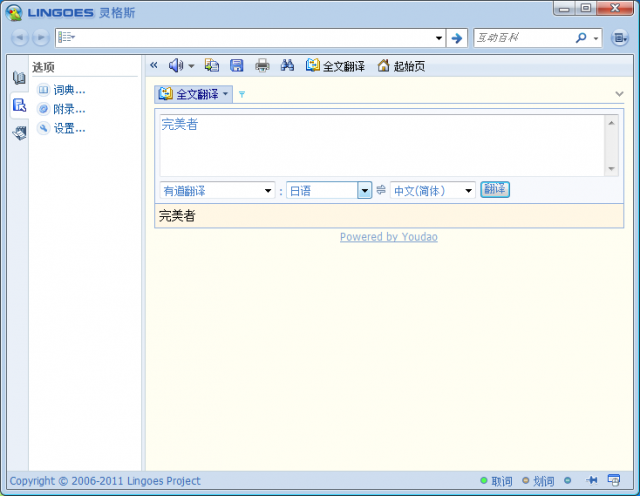Go forward with the navigation forward arrow
The image size is (640, 496).
[41, 38]
